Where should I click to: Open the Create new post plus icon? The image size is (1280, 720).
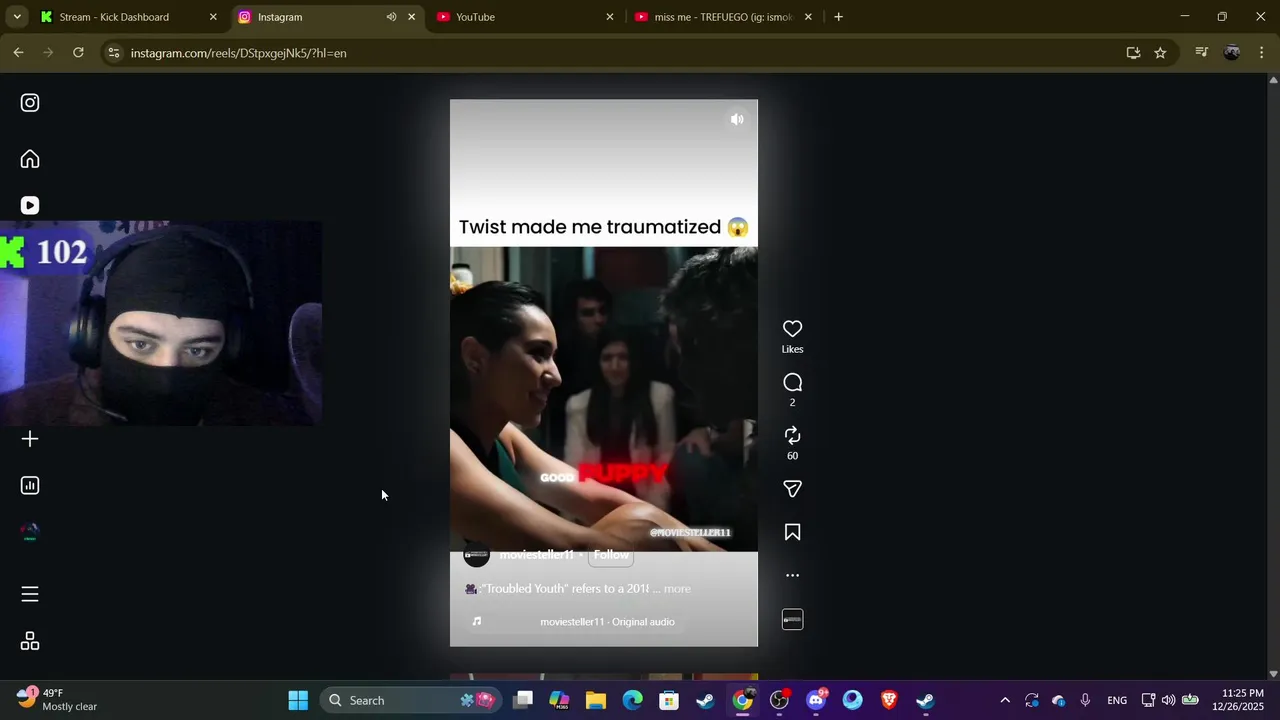click(x=30, y=439)
